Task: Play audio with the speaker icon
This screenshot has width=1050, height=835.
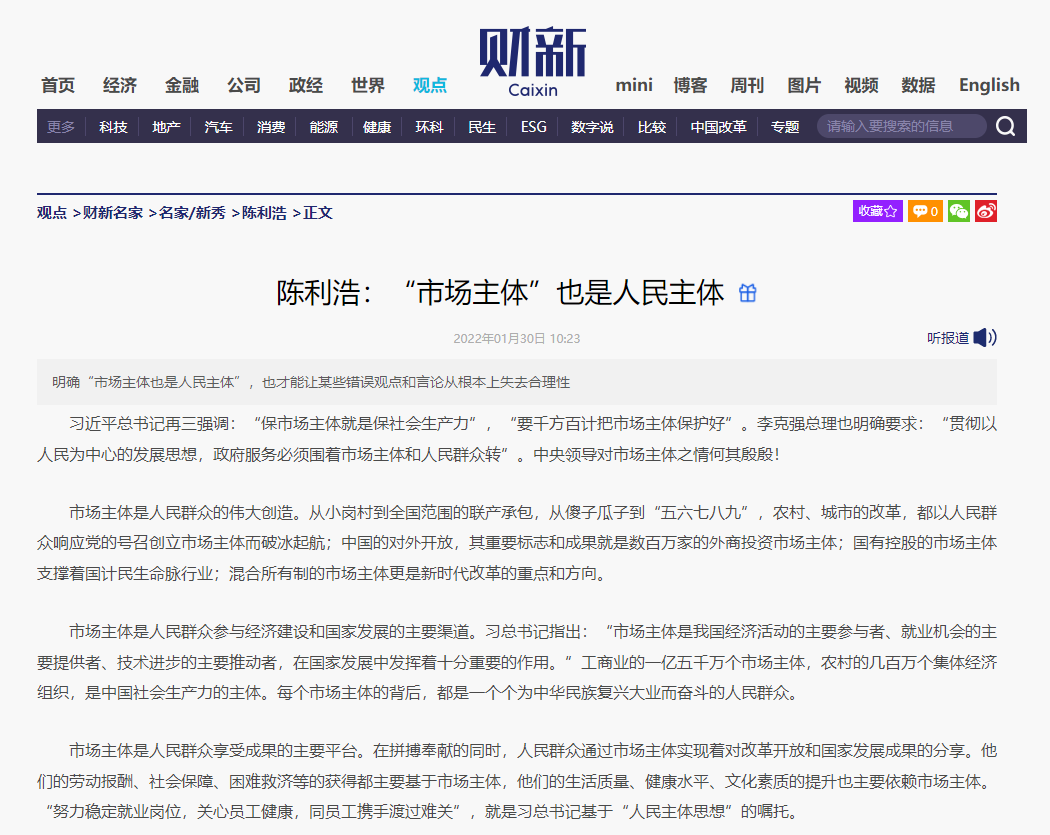Action: pos(985,338)
